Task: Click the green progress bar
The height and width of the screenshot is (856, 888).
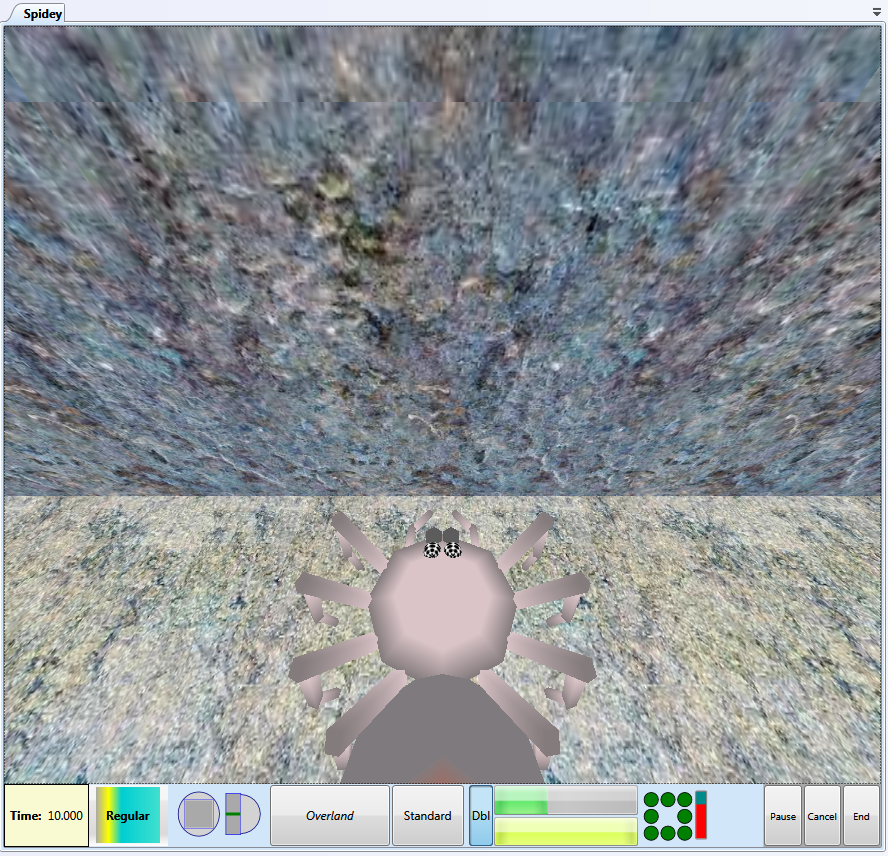Action: click(566, 801)
